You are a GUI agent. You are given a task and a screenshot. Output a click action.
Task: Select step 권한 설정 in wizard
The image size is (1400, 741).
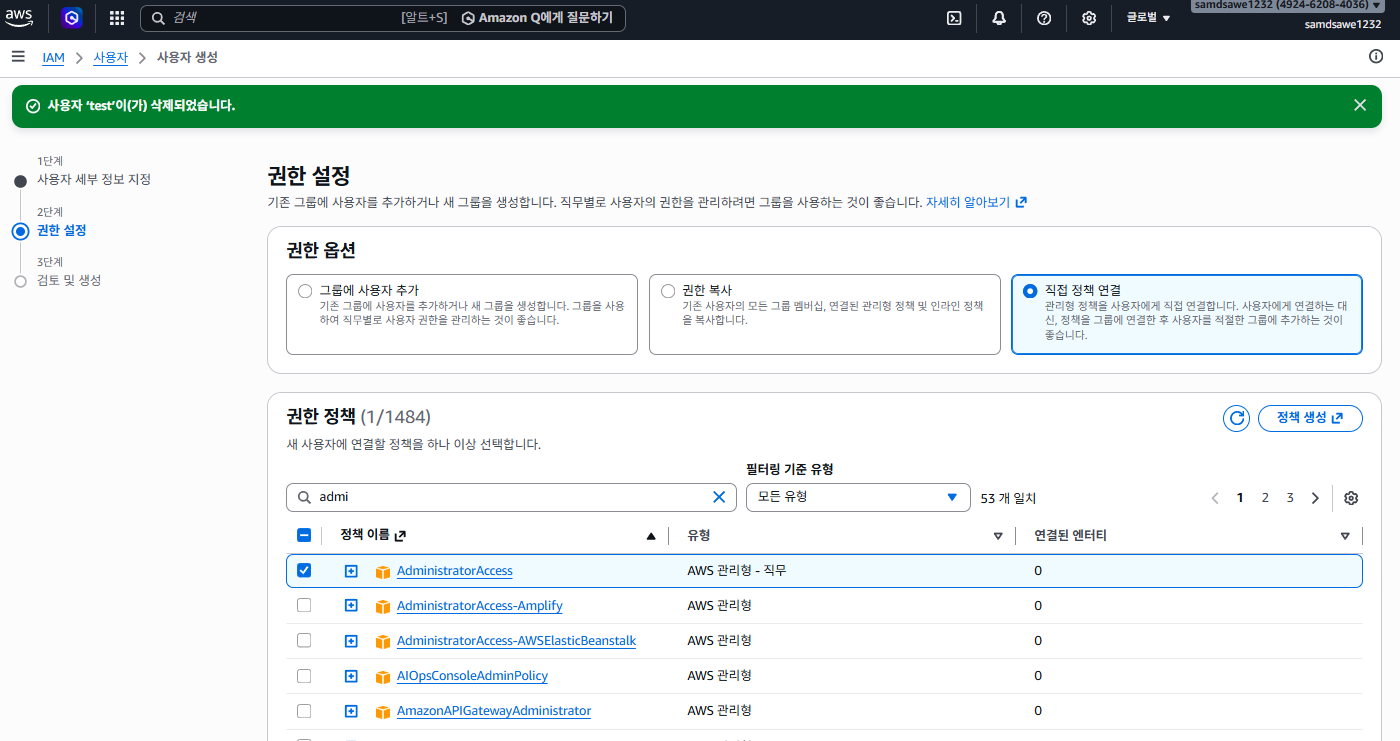[62, 230]
